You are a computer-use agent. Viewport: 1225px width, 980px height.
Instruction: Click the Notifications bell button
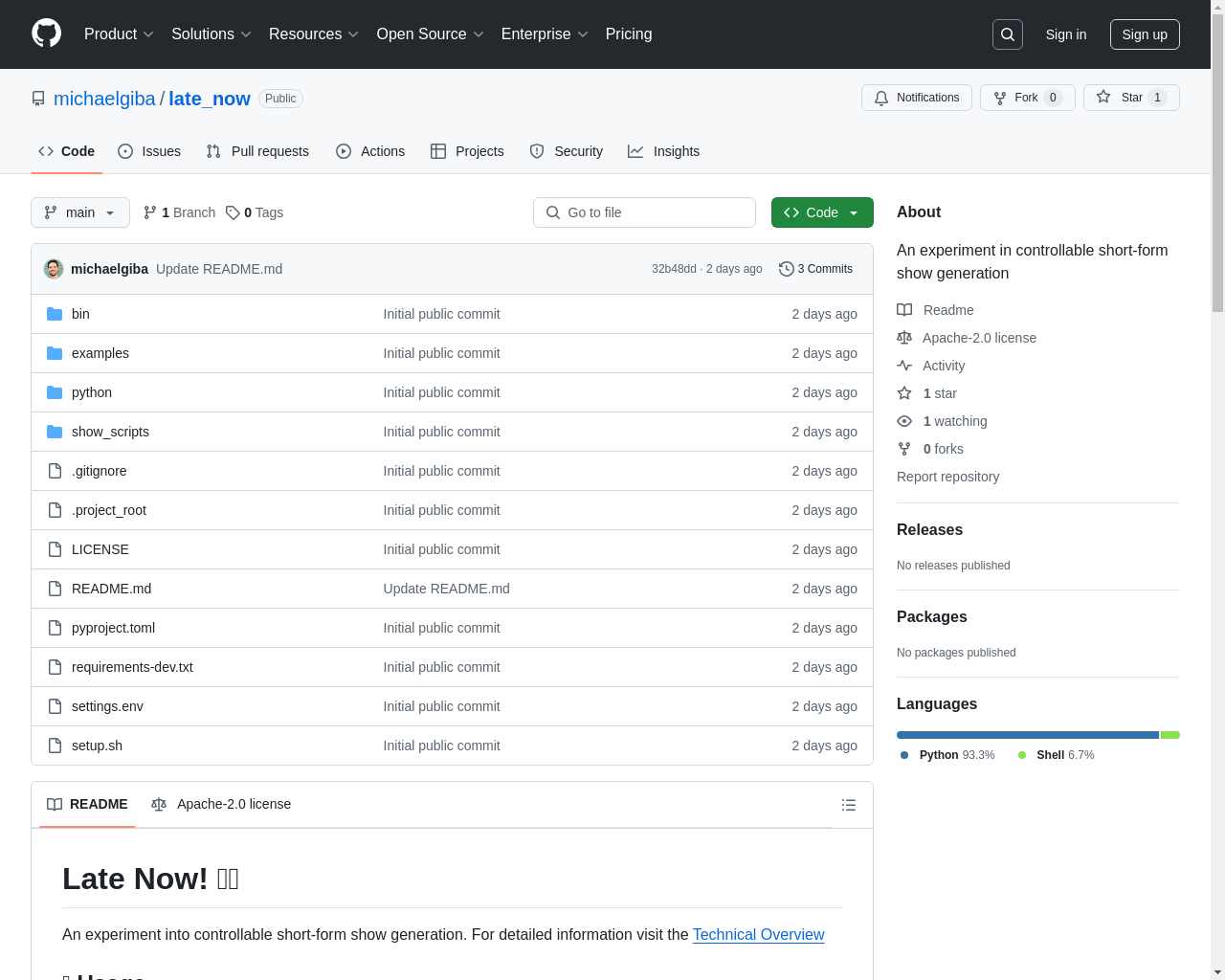tap(917, 98)
